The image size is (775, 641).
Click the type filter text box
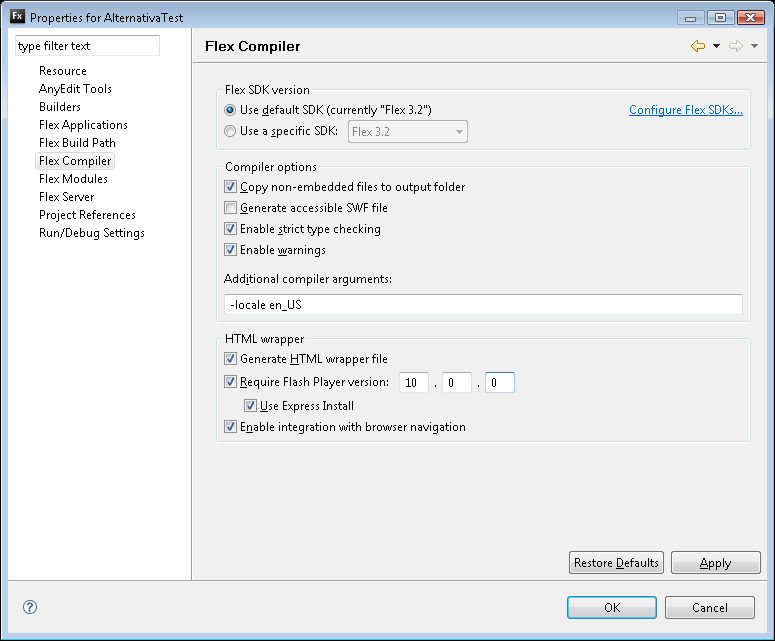click(87, 46)
